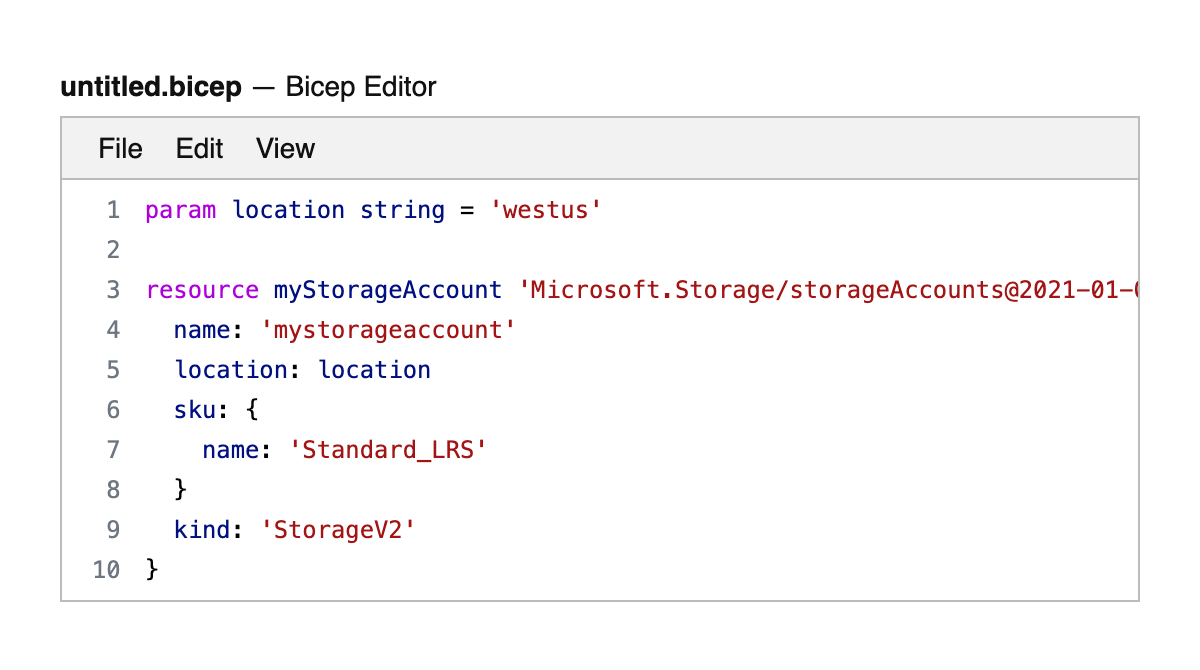Click the string type keyword on line 1
Screen dimensions: 1200x670
point(402,210)
